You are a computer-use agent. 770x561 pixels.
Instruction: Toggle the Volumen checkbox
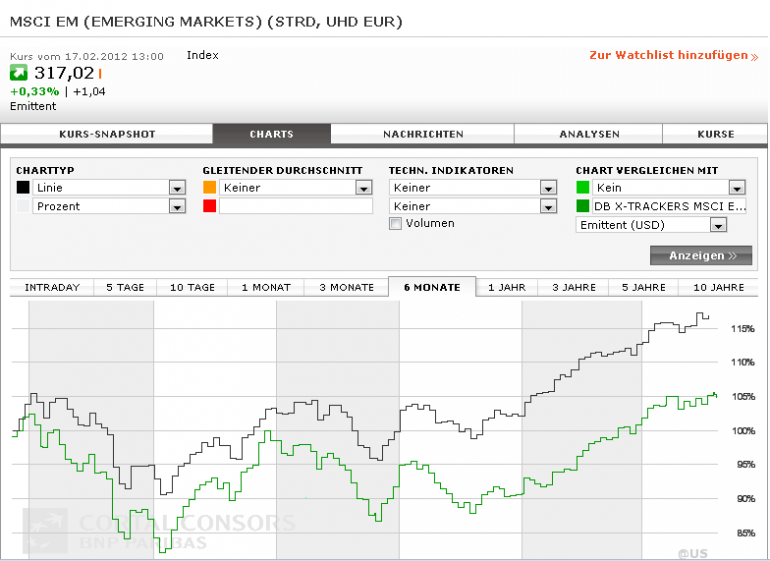(395, 224)
